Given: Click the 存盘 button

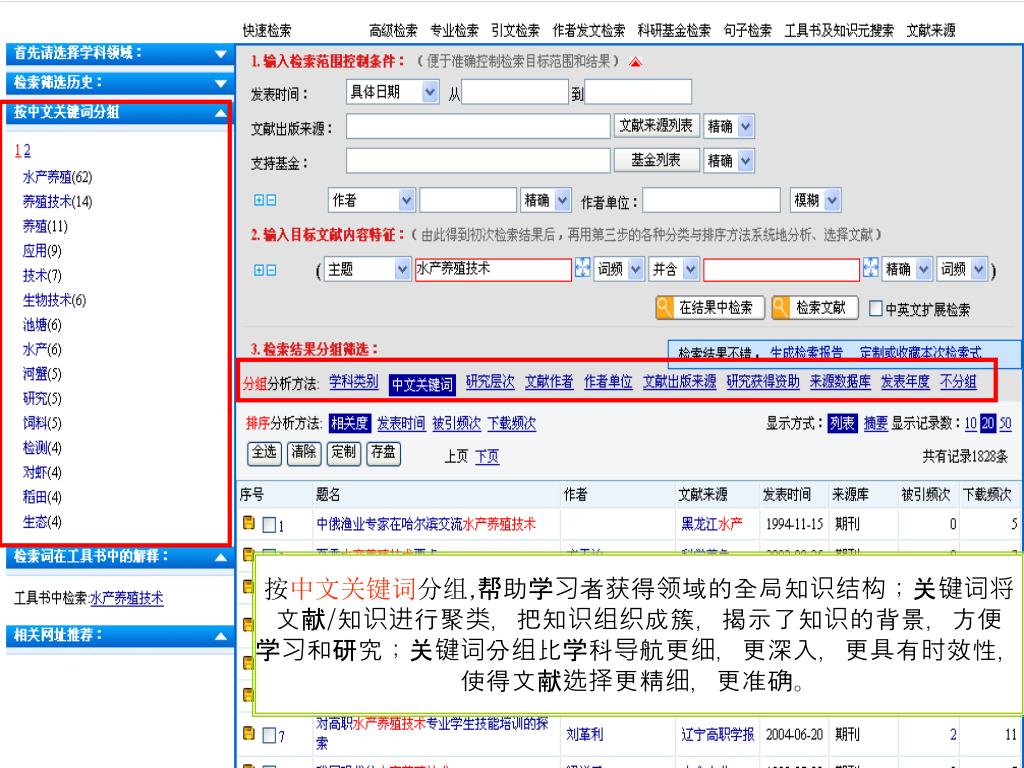Looking at the screenshot, I should click(x=383, y=453).
